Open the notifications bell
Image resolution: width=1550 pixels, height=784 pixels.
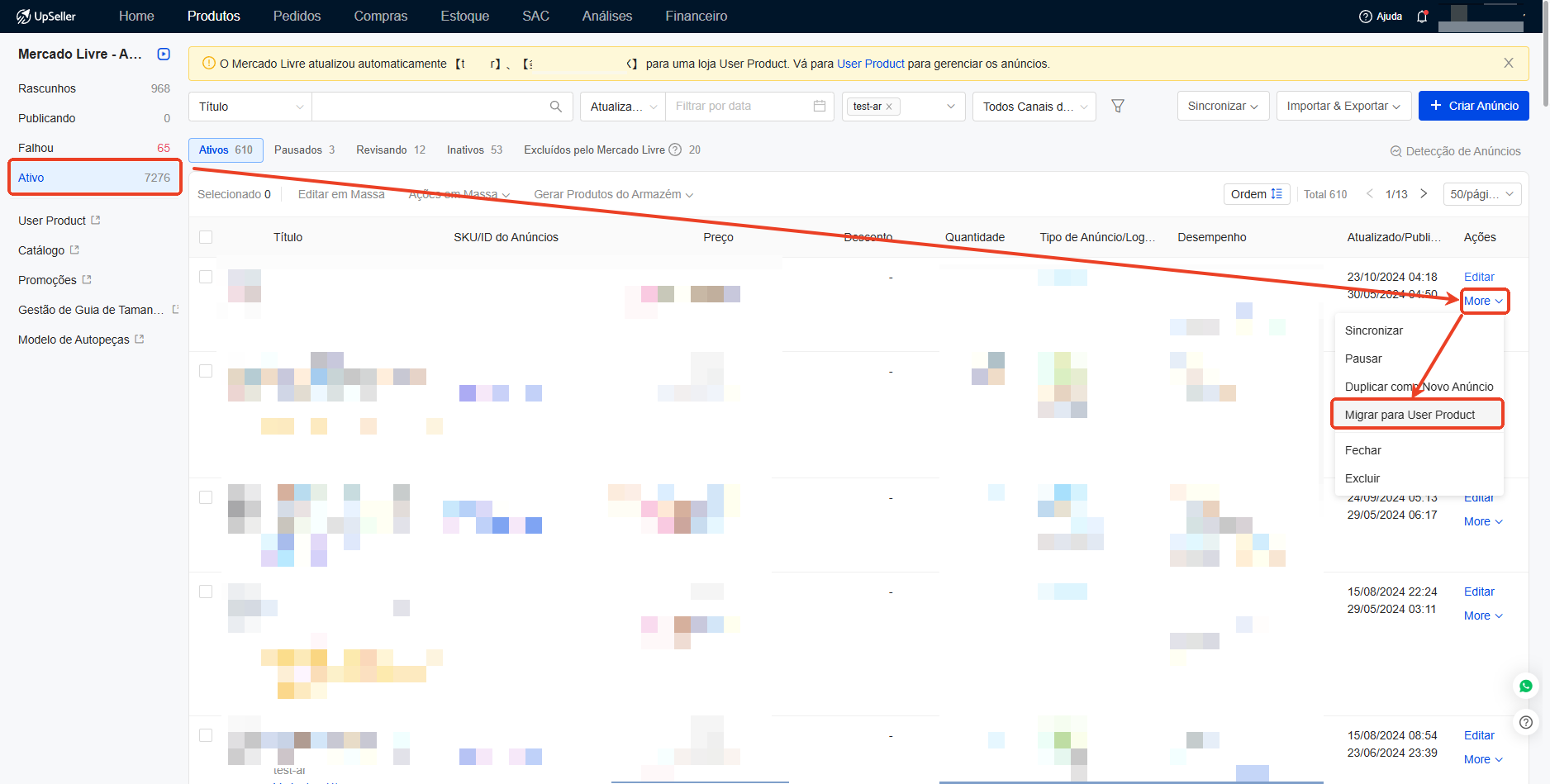click(x=1422, y=17)
